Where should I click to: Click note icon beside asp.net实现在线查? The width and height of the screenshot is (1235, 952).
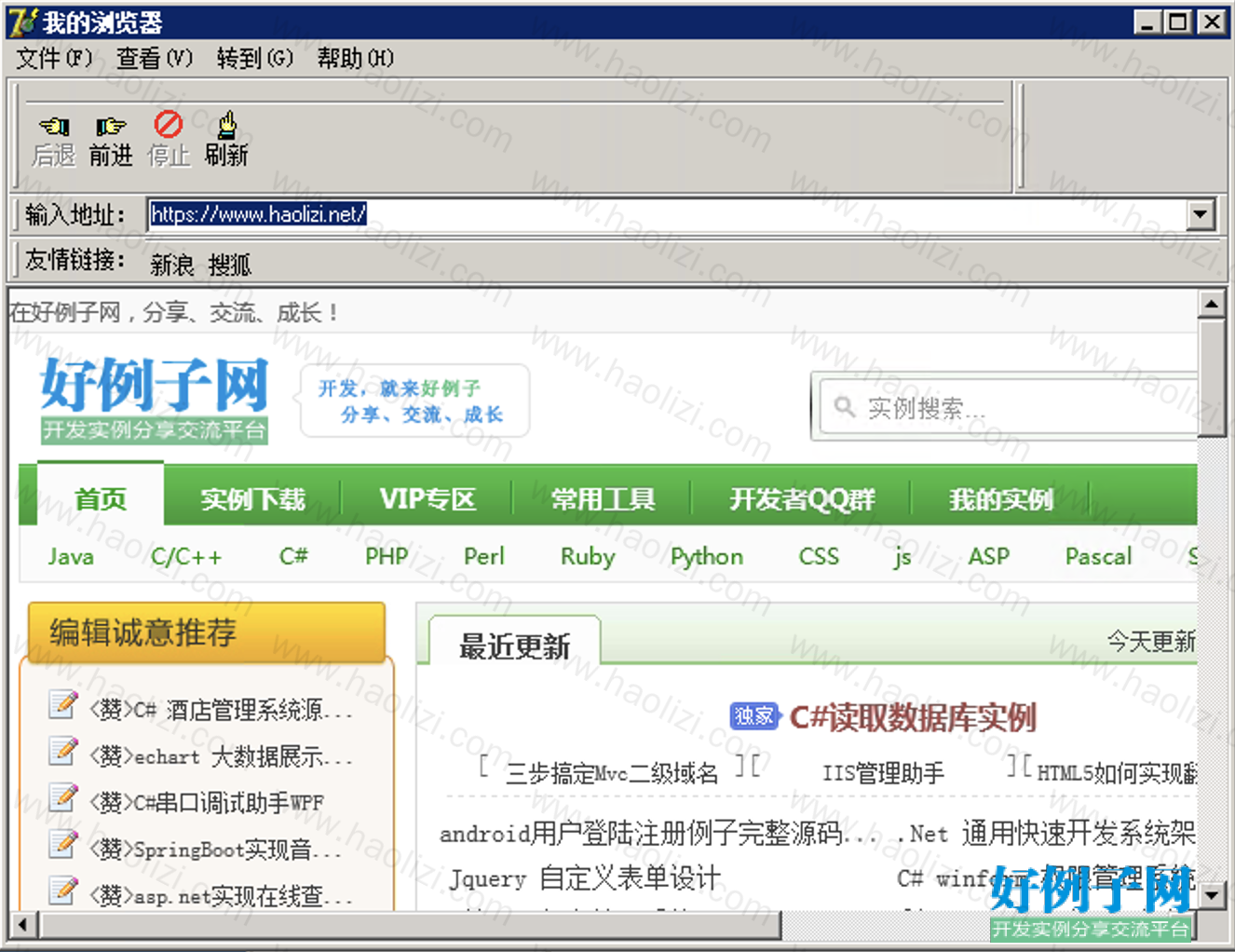pyautogui.click(x=62, y=891)
